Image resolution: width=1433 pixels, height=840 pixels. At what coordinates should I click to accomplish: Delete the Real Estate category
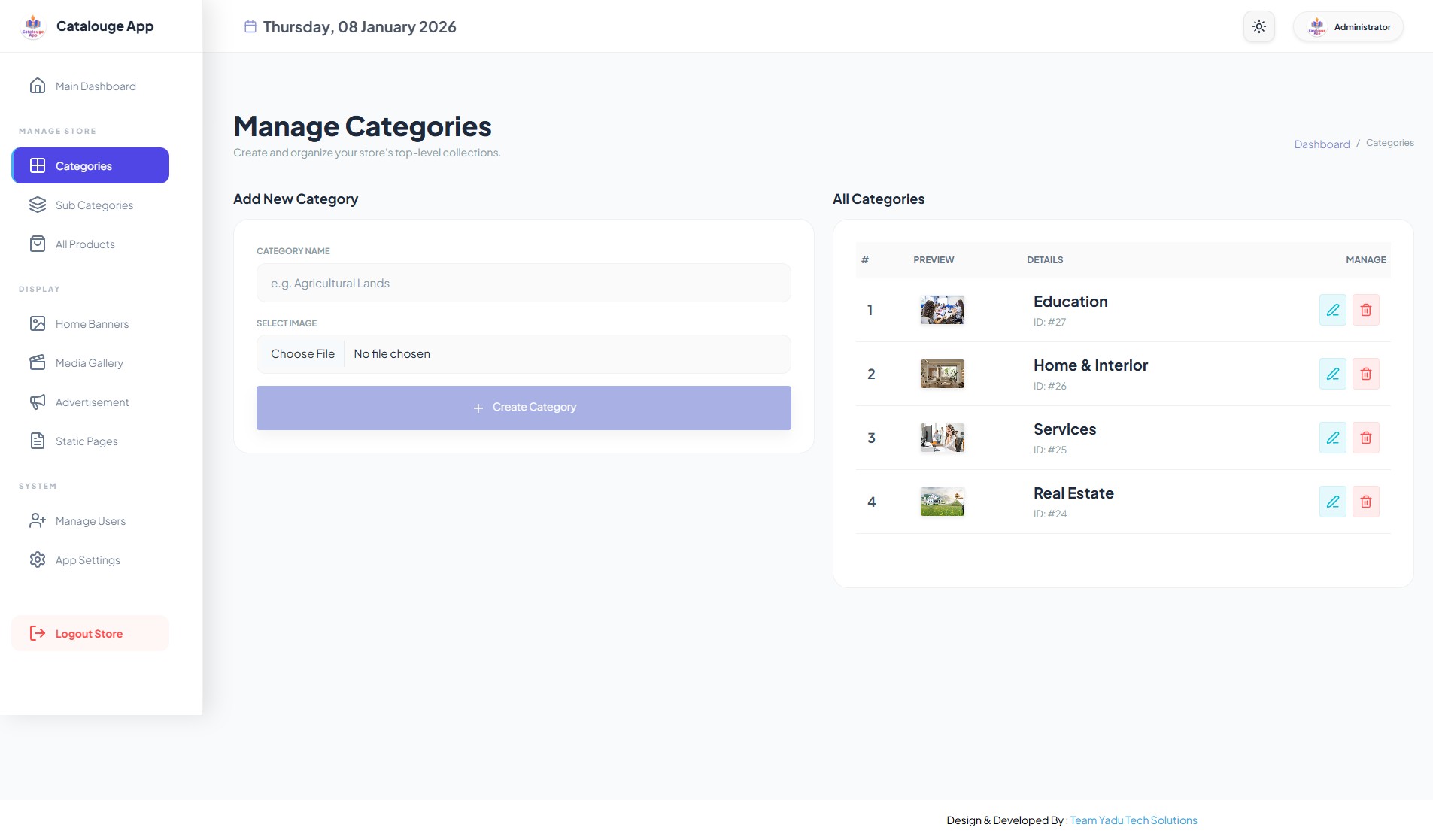1366,502
